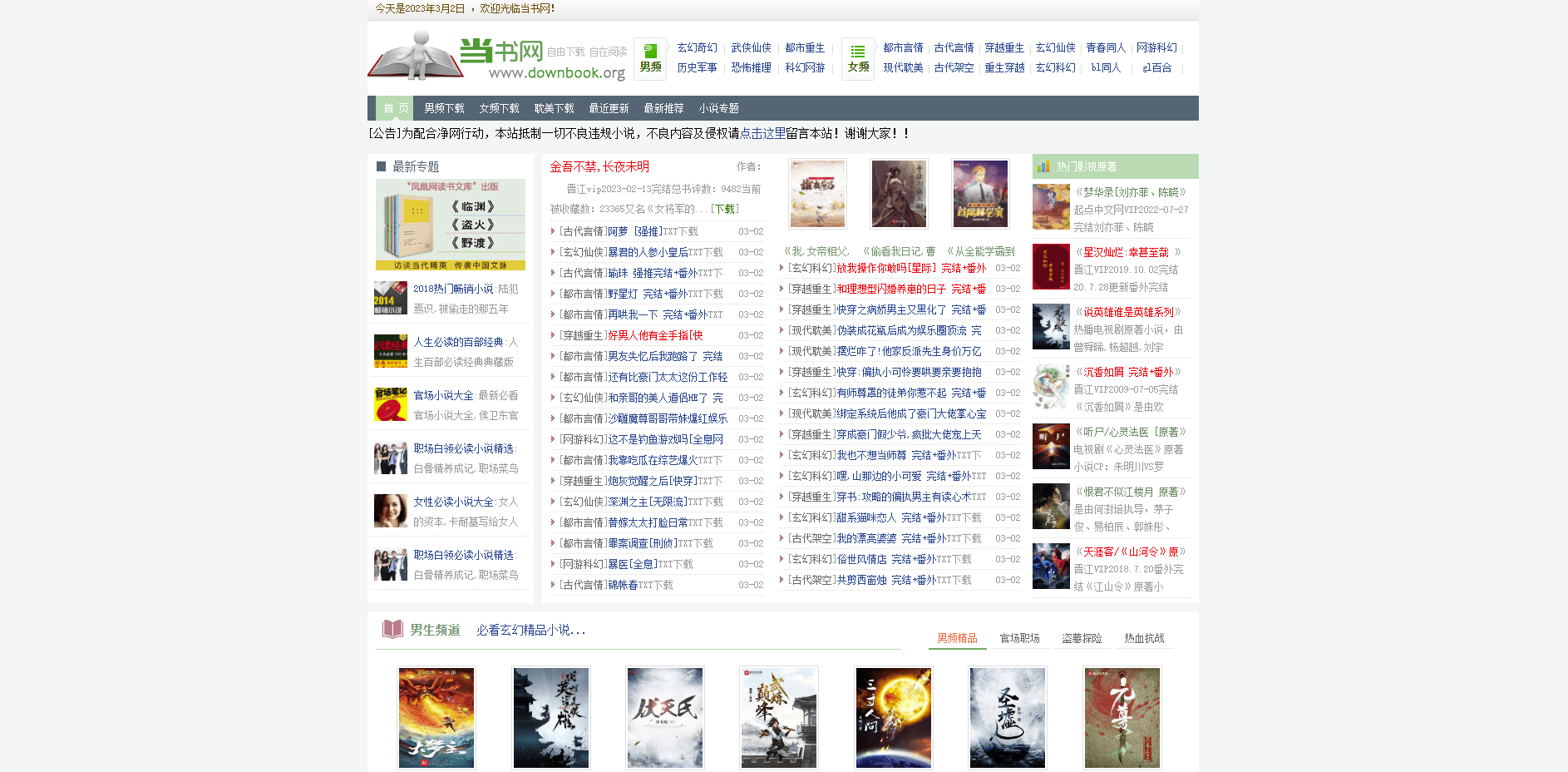Open 男频下载 in navigation bar

444,108
